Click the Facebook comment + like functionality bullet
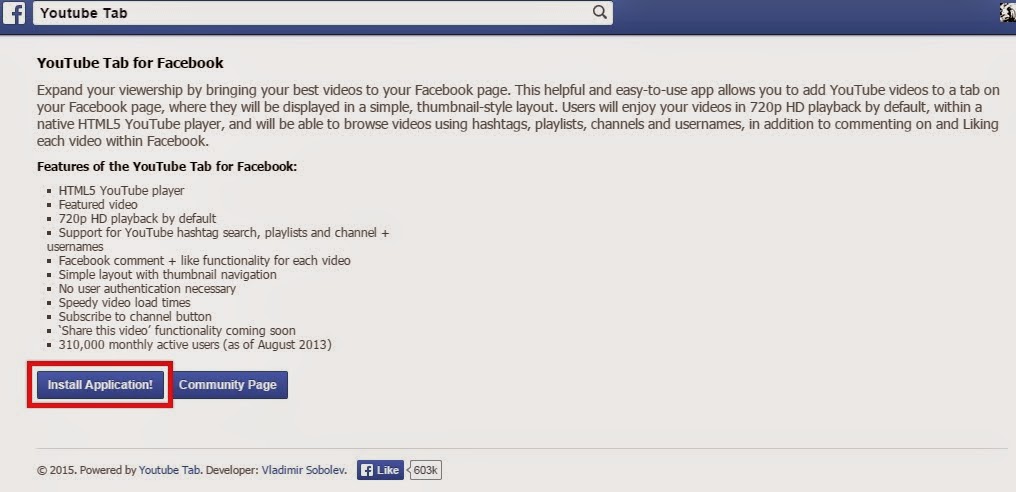 click(x=204, y=261)
